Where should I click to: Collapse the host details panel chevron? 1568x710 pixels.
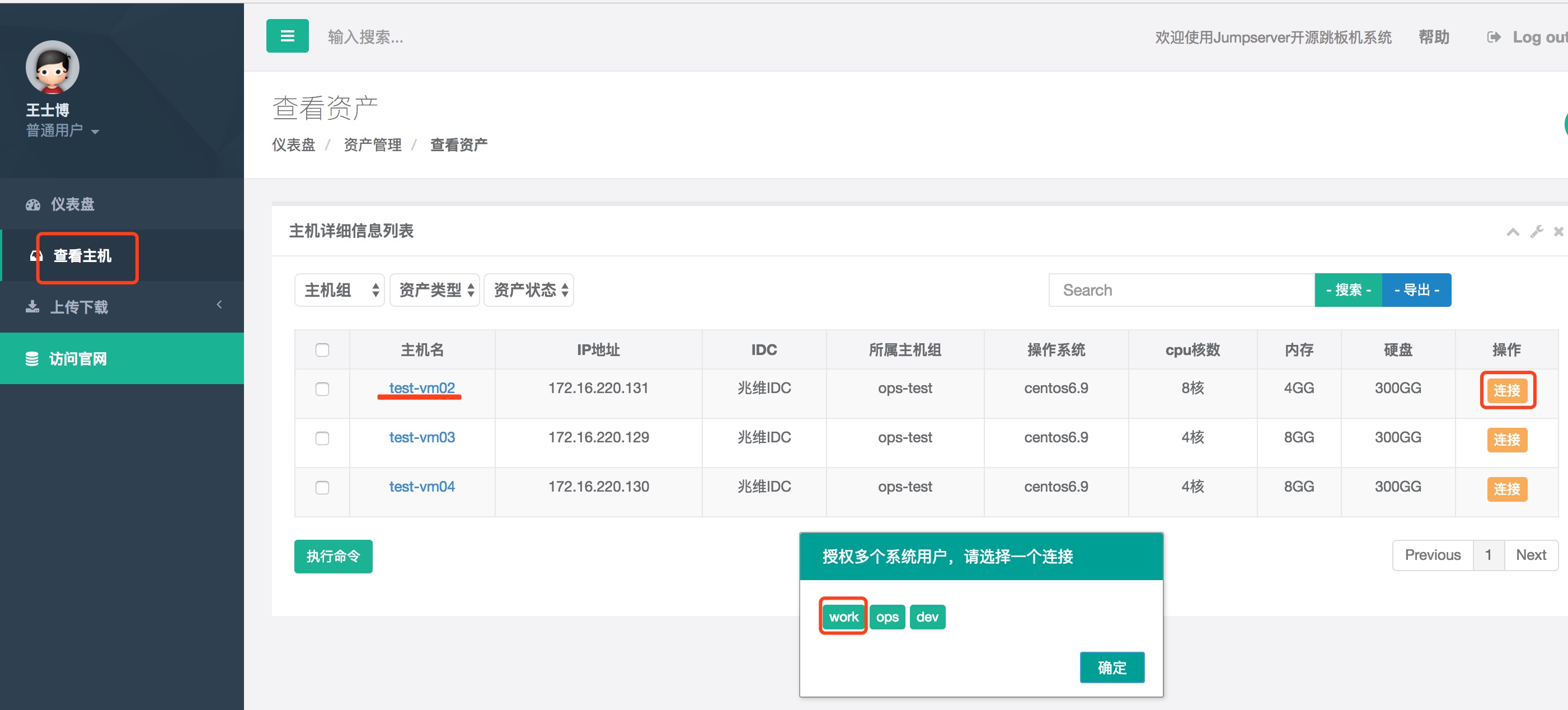pos(1513,231)
